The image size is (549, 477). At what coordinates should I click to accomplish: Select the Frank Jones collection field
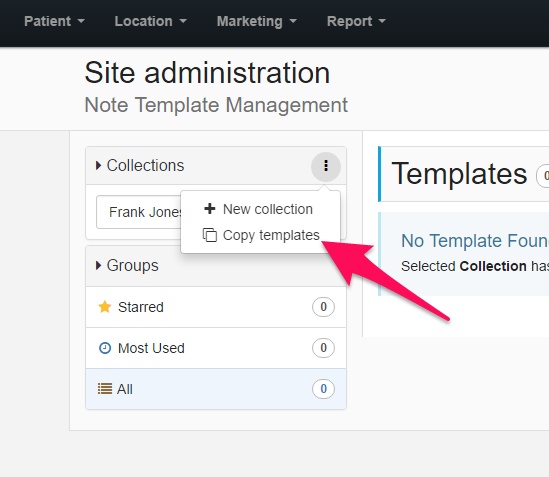[x=139, y=212]
